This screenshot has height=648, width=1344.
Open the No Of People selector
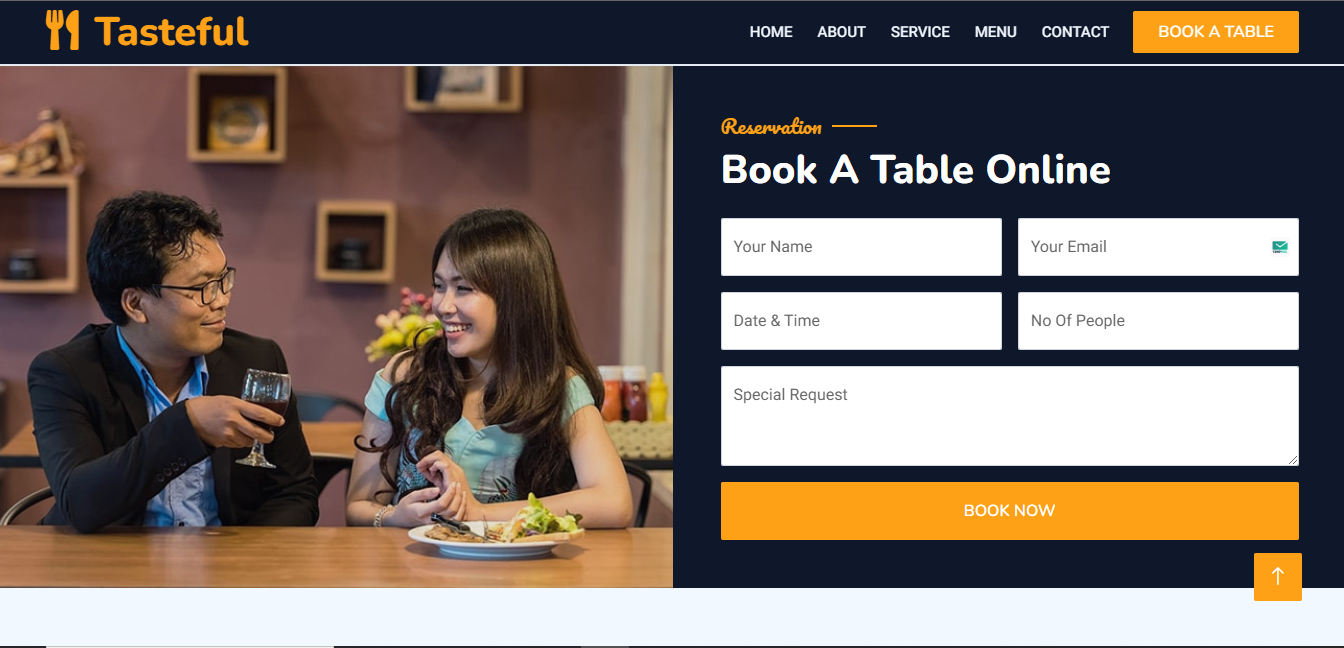pyautogui.click(x=1158, y=321)
